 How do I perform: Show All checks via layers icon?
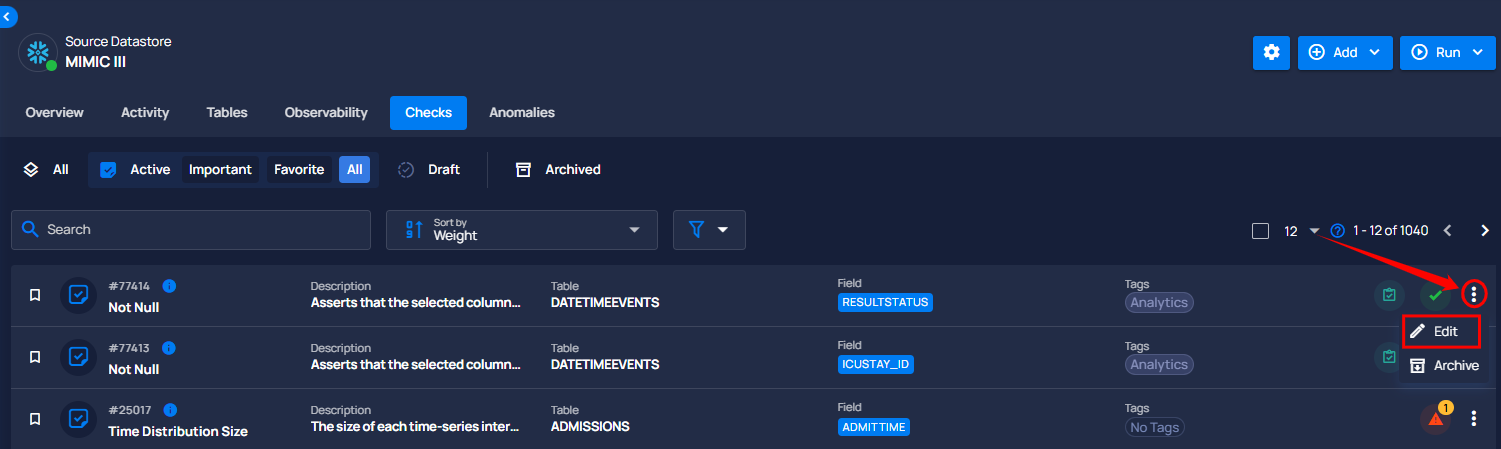[46, 170]
